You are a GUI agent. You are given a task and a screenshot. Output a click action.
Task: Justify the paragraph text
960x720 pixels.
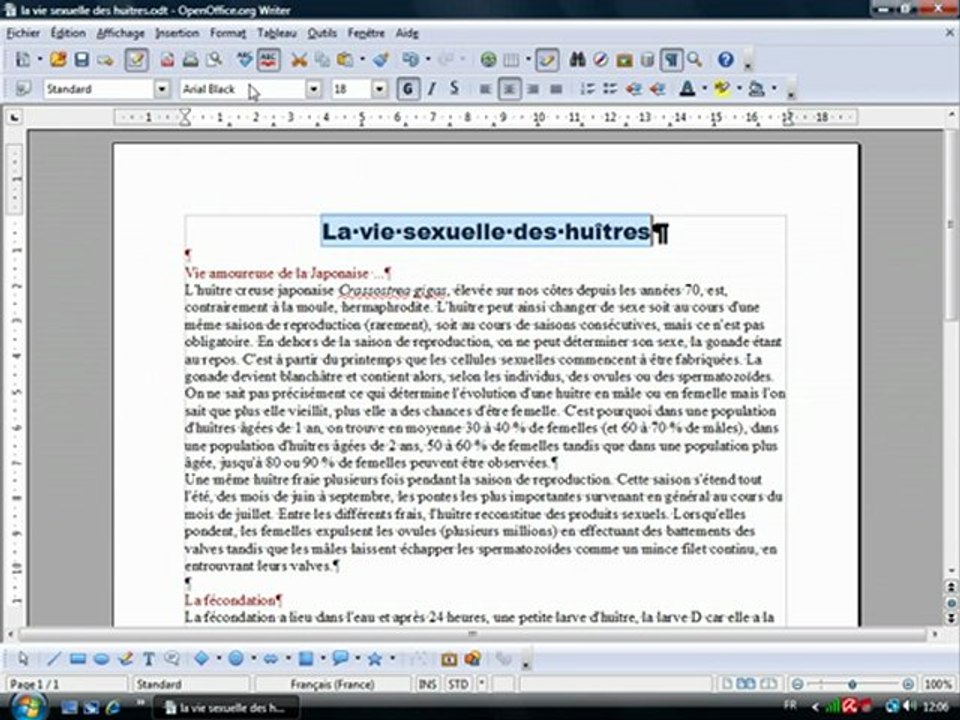coord(556,89)
